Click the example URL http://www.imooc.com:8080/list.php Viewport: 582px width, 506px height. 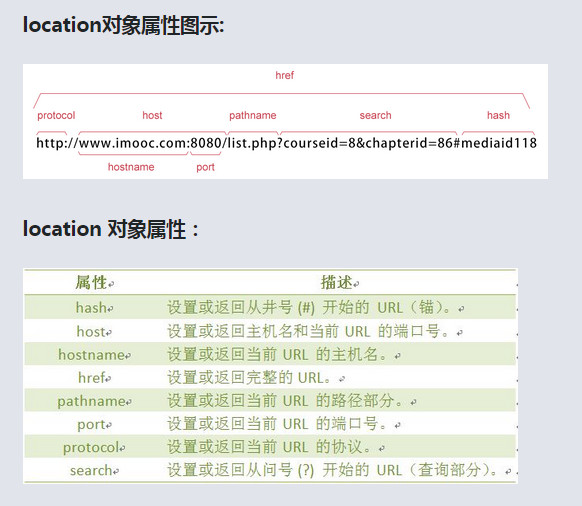(286, 143)
